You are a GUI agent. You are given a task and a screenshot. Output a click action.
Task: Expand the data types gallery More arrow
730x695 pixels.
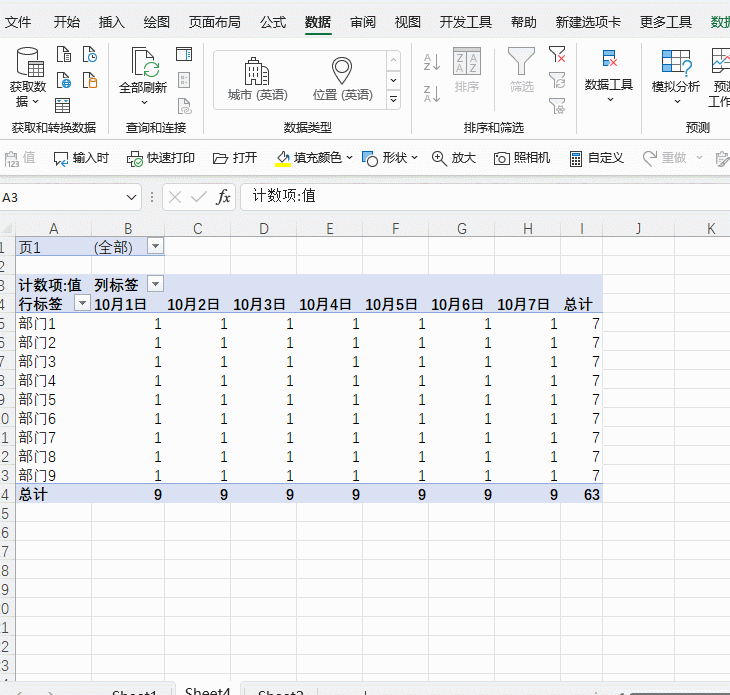393,99
